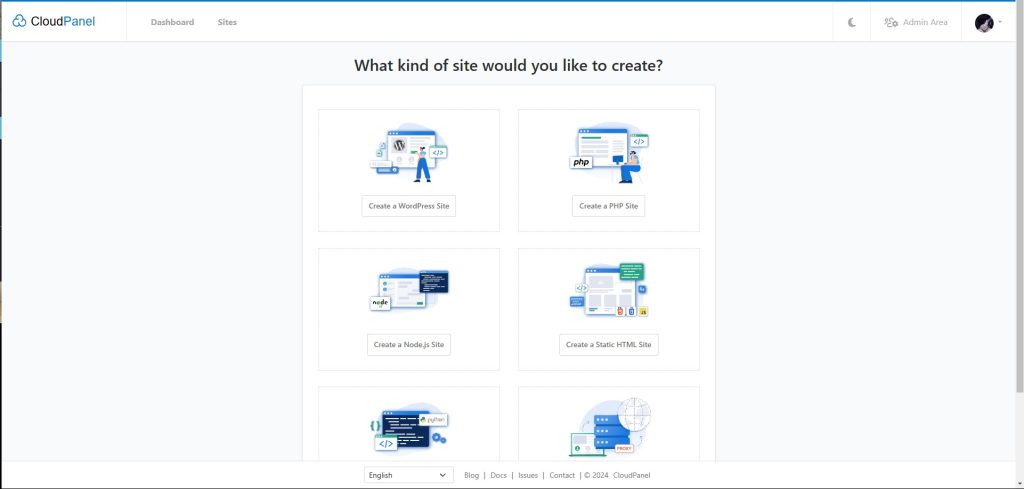The image size is (1024, 489).
Task: Select the Node.js site illustration
Action: (x=409, y=289)
